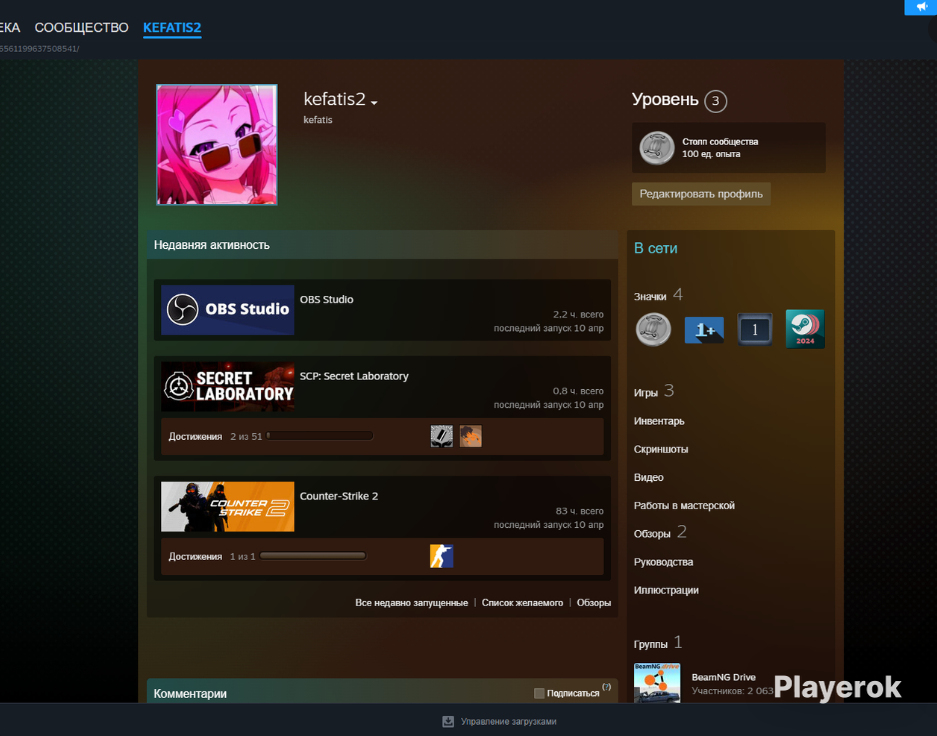Open the OBS Studio banner image

[228, 309]
